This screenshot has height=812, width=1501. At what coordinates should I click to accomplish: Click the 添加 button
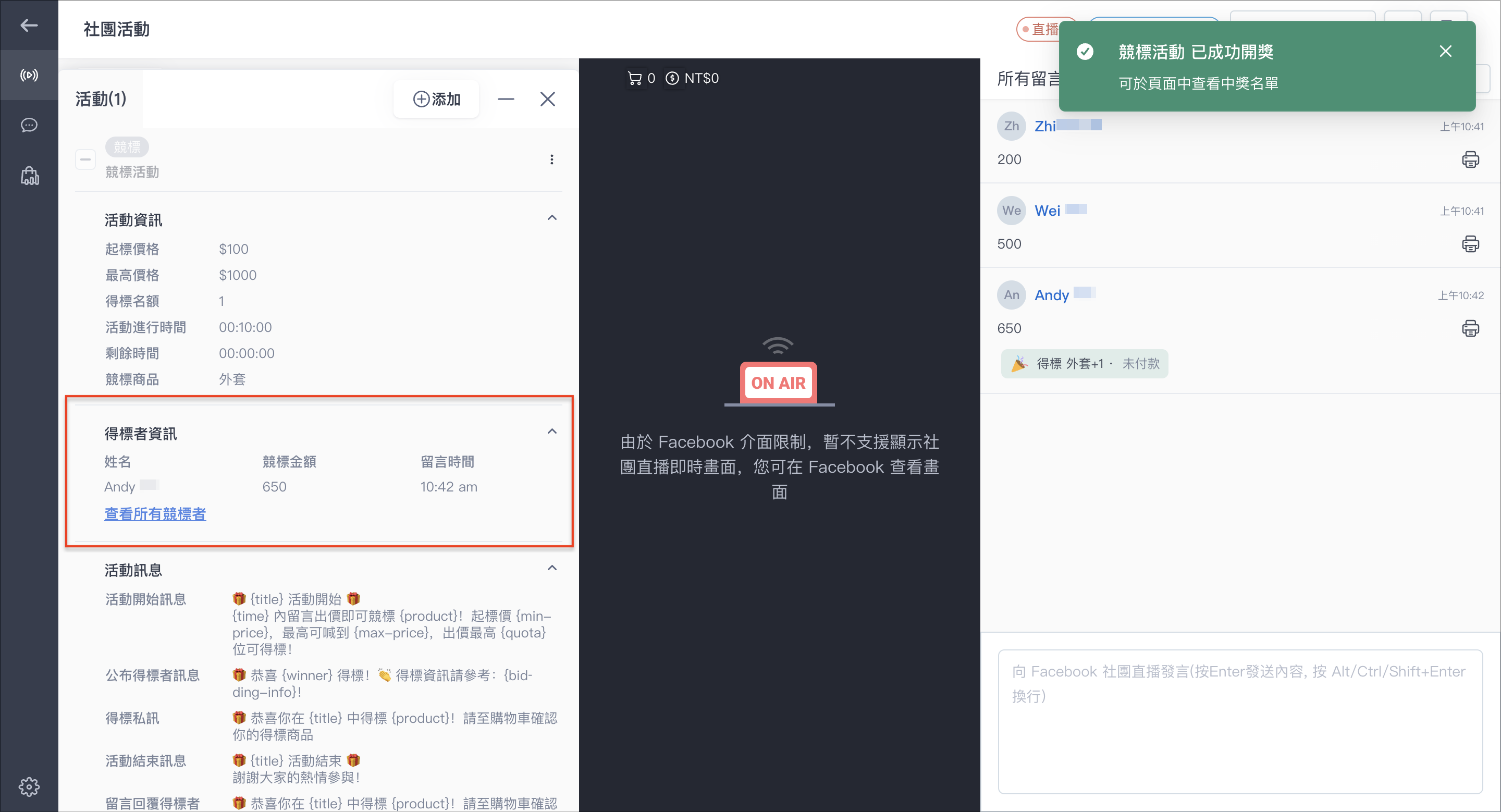click(x=436, y=100)
